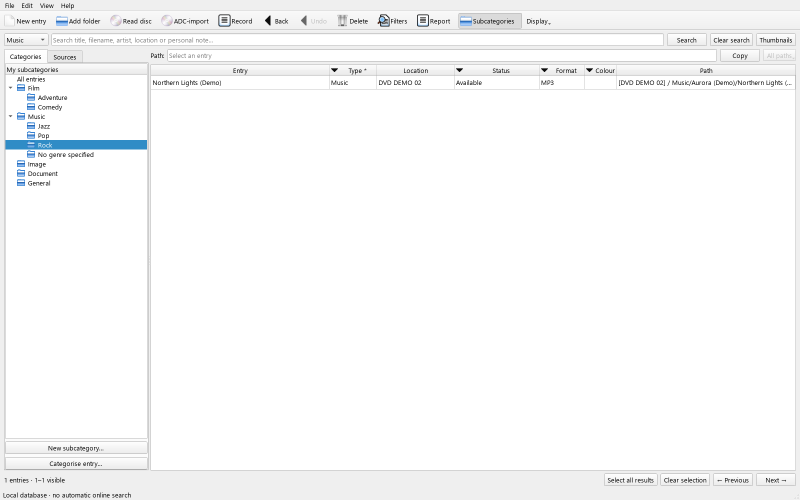Screen dimensions: 800x500
Task: Click the DVD DEMO 02 location cell
Action: (415, 83)
